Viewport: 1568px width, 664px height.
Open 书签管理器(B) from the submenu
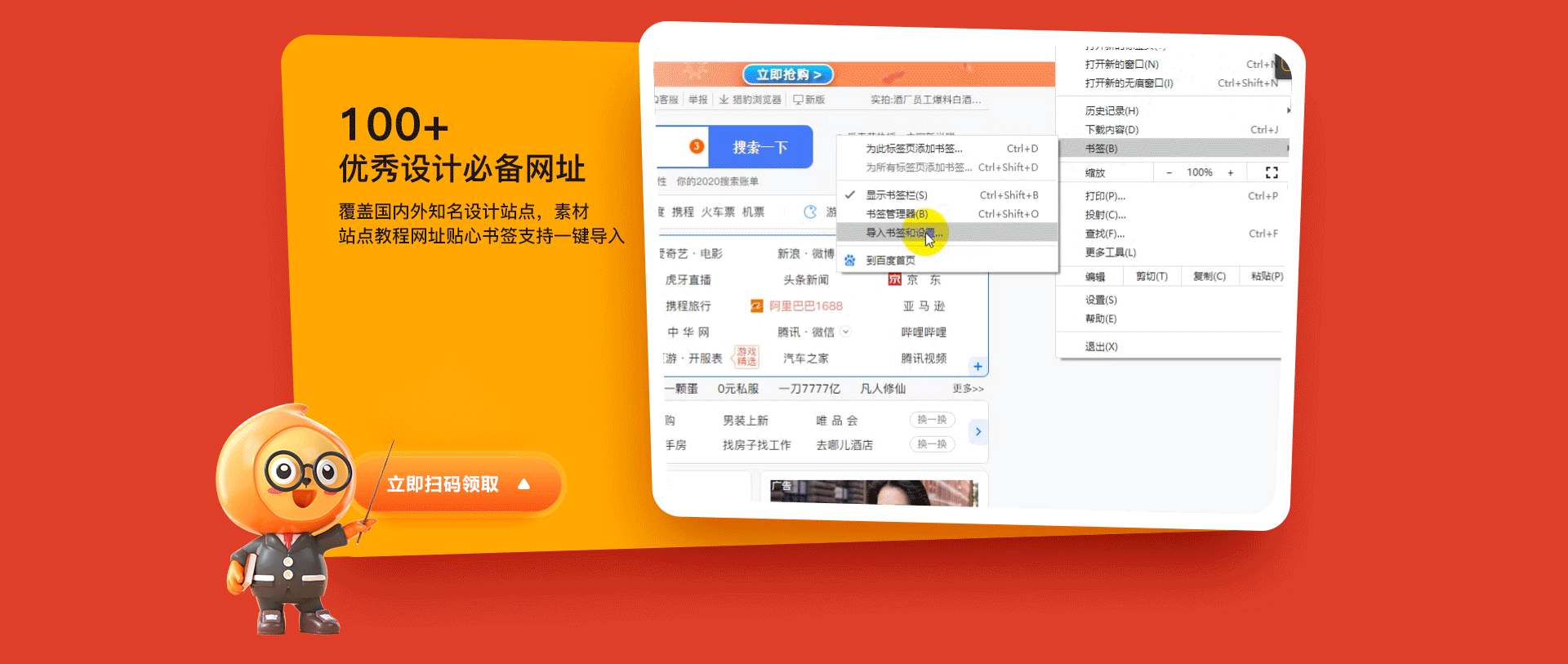(896, 214)
